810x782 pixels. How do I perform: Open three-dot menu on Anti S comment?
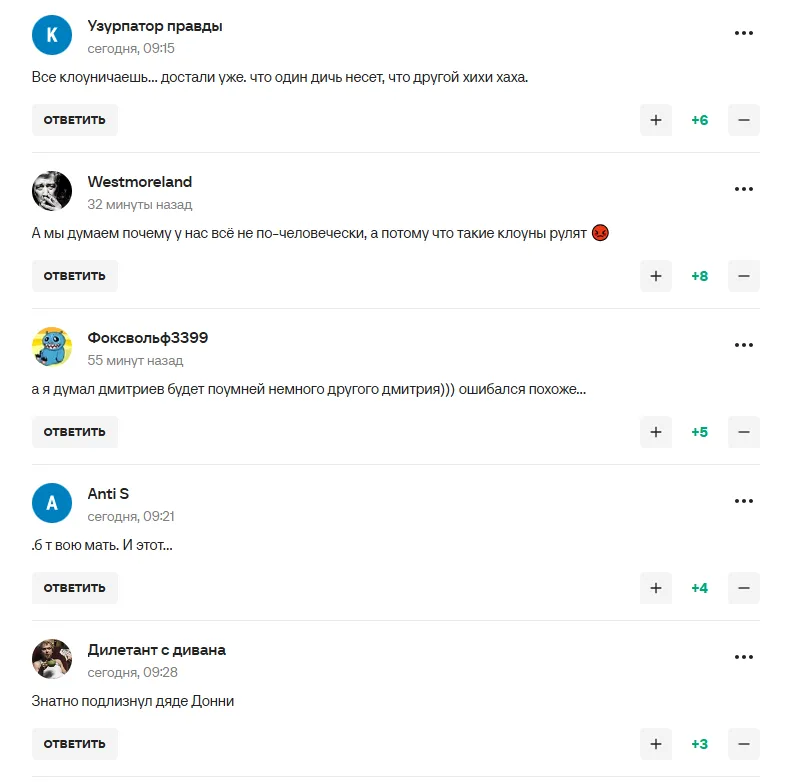tap(743, 501)
